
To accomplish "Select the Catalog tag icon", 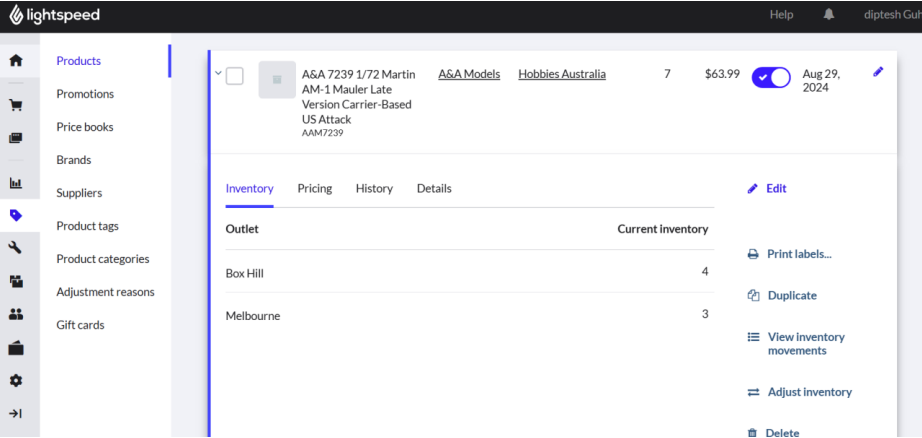I will click(x=16, y=216).
